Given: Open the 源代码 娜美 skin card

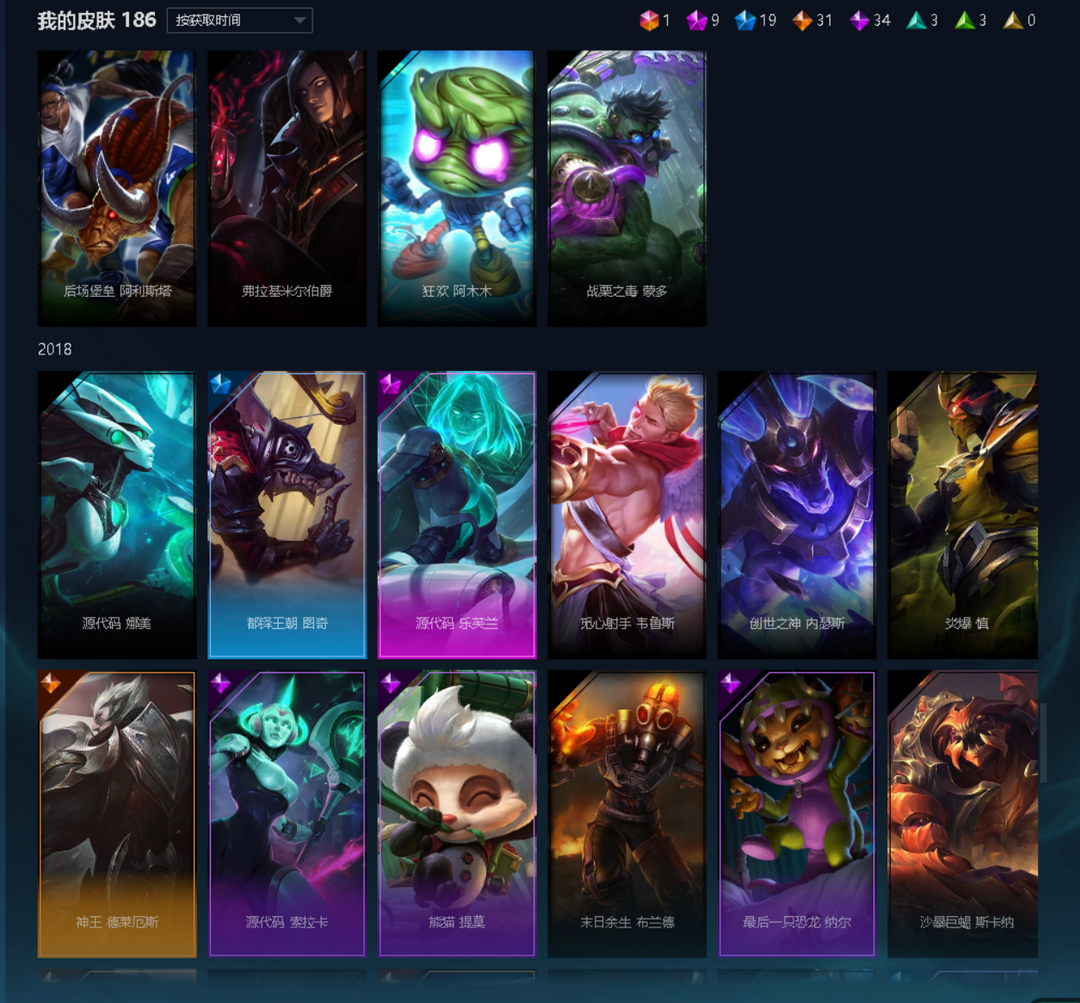Looking at the screenshot, I should [116, 515].
